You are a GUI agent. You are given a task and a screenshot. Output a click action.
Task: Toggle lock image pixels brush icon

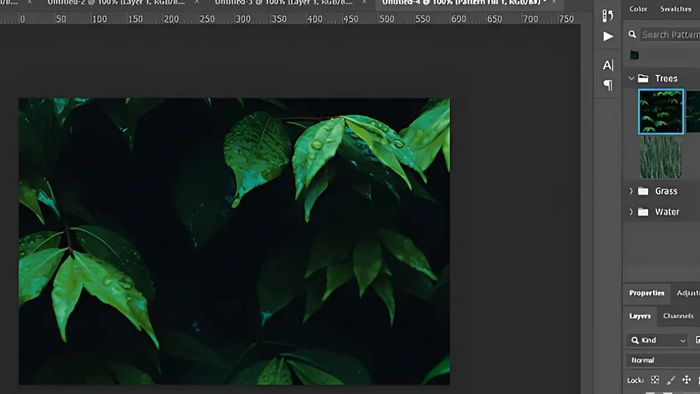(671, 380)
